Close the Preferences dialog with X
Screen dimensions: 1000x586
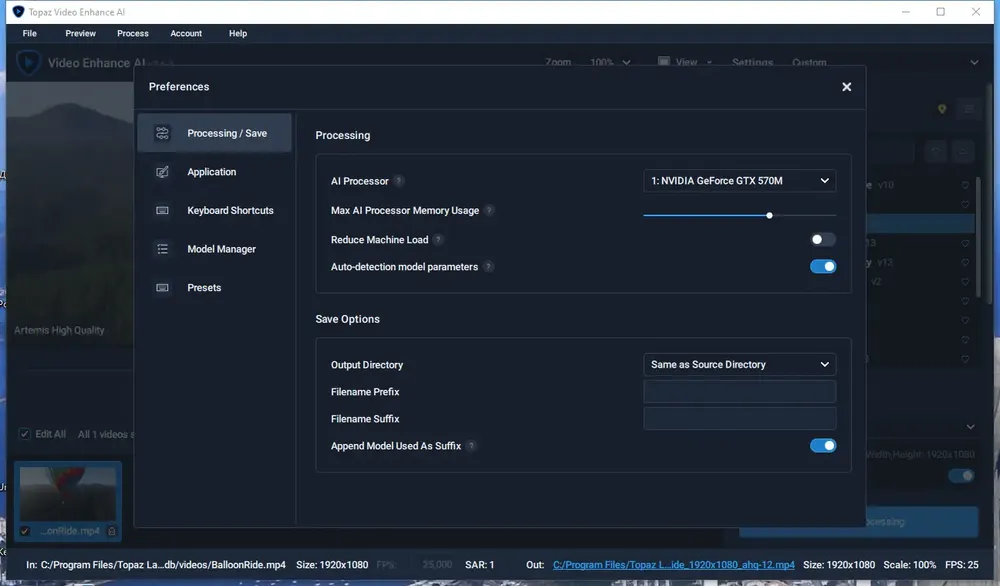click(x=846, y=87)
